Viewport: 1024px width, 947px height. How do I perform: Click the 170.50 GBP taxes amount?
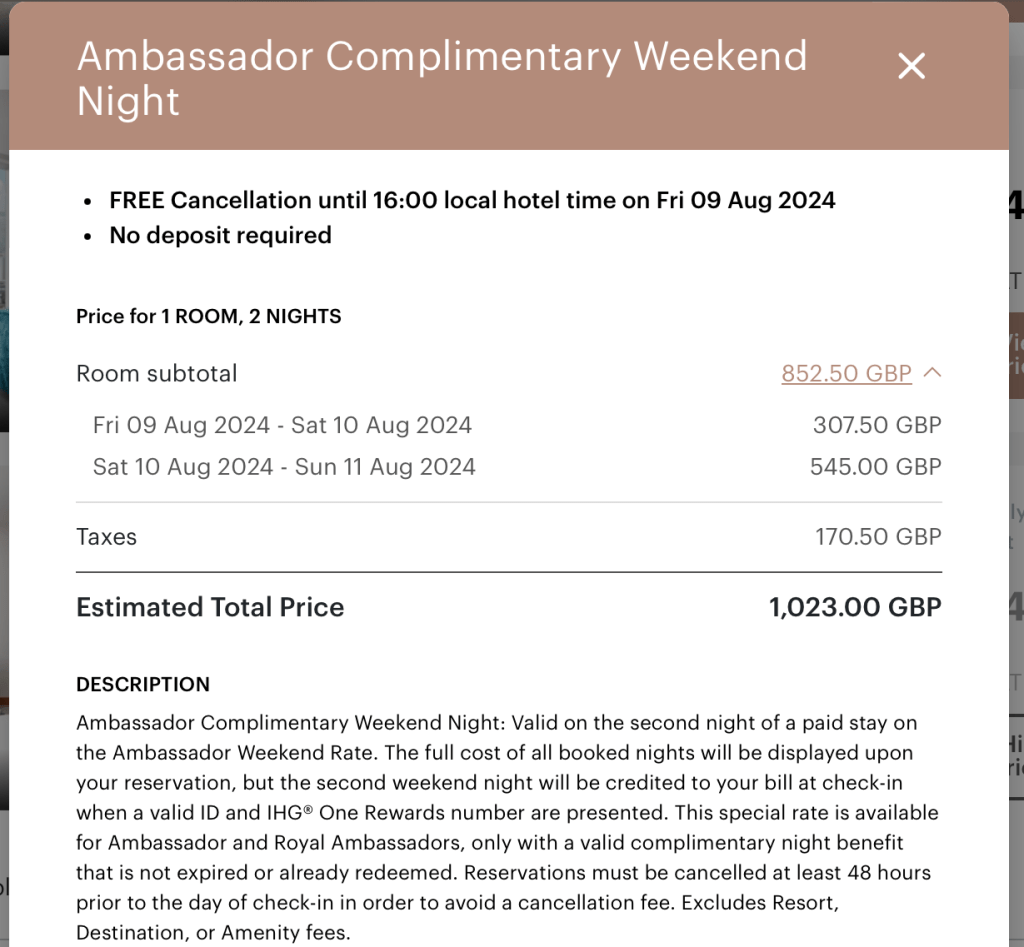[878, 536]
